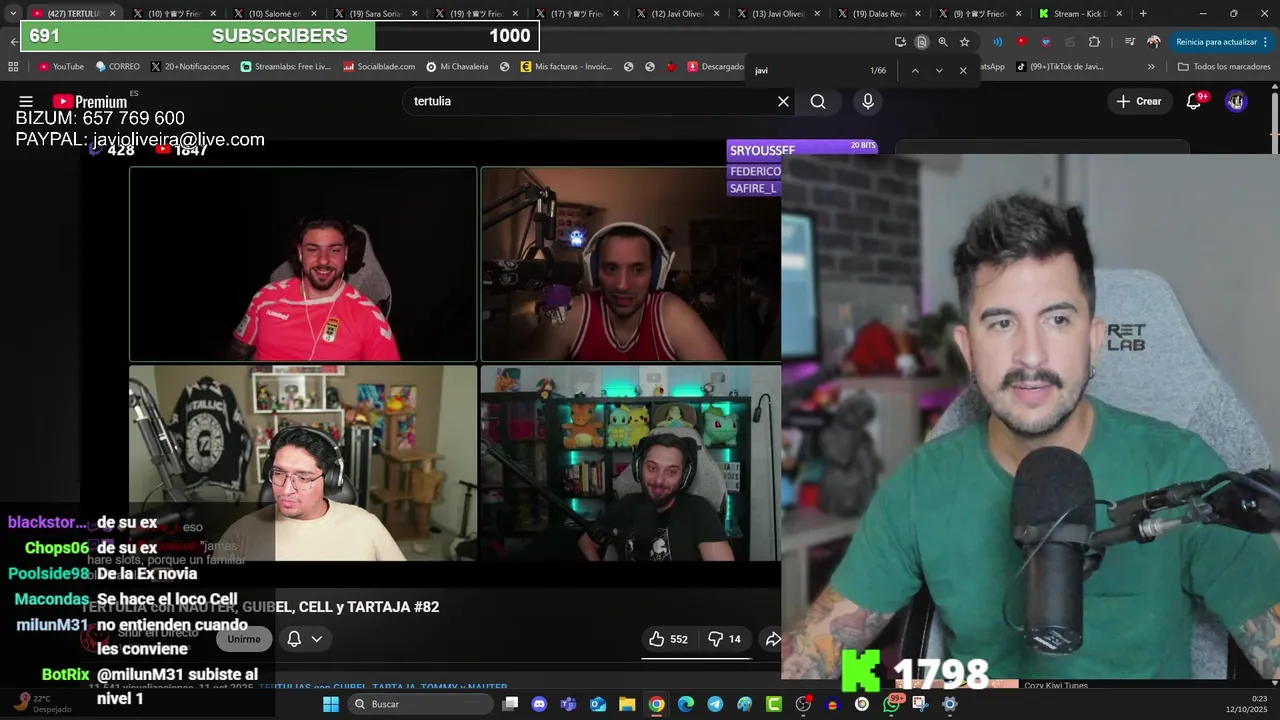Open the Windows Start menu
The image size is (1280, 720).
coord(331,704)
